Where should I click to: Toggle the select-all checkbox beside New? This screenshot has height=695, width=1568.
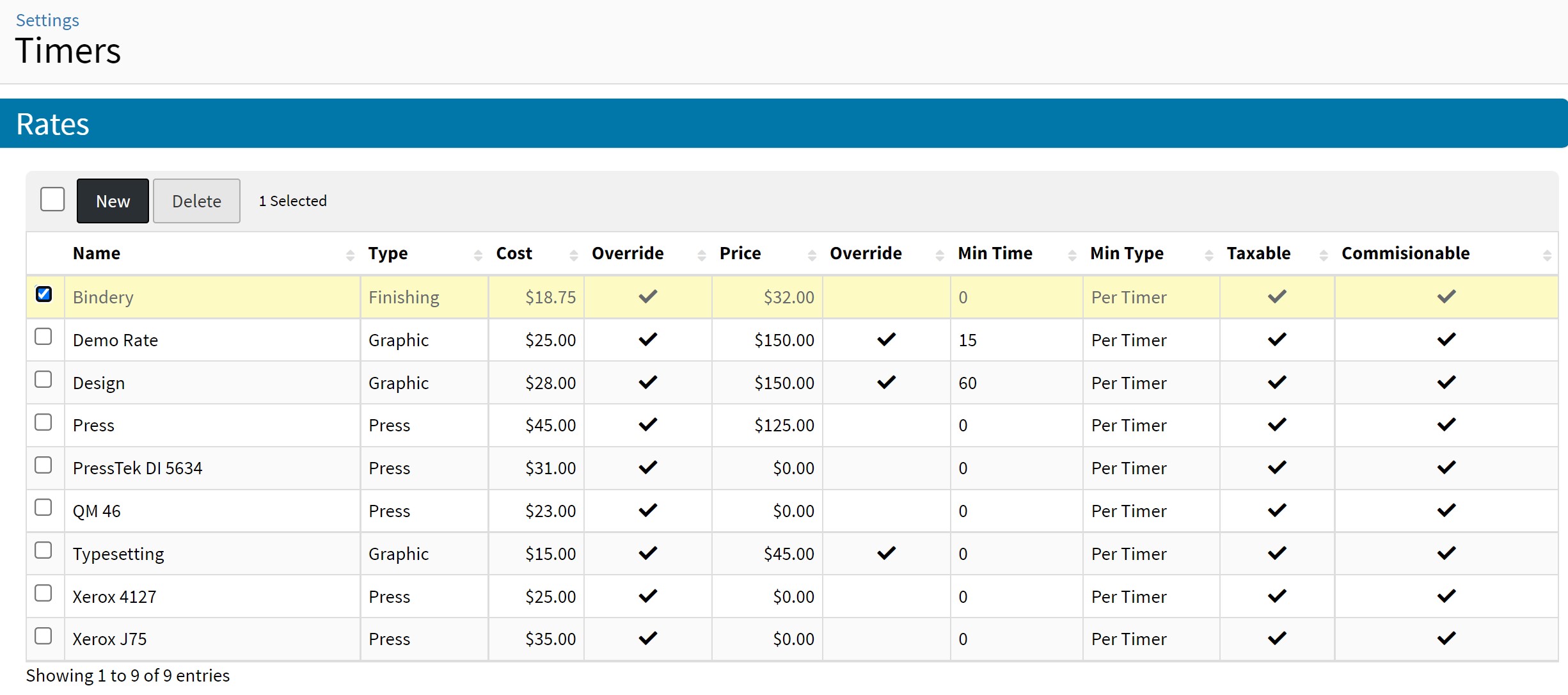pyautogui.click(x=52, y=199)
